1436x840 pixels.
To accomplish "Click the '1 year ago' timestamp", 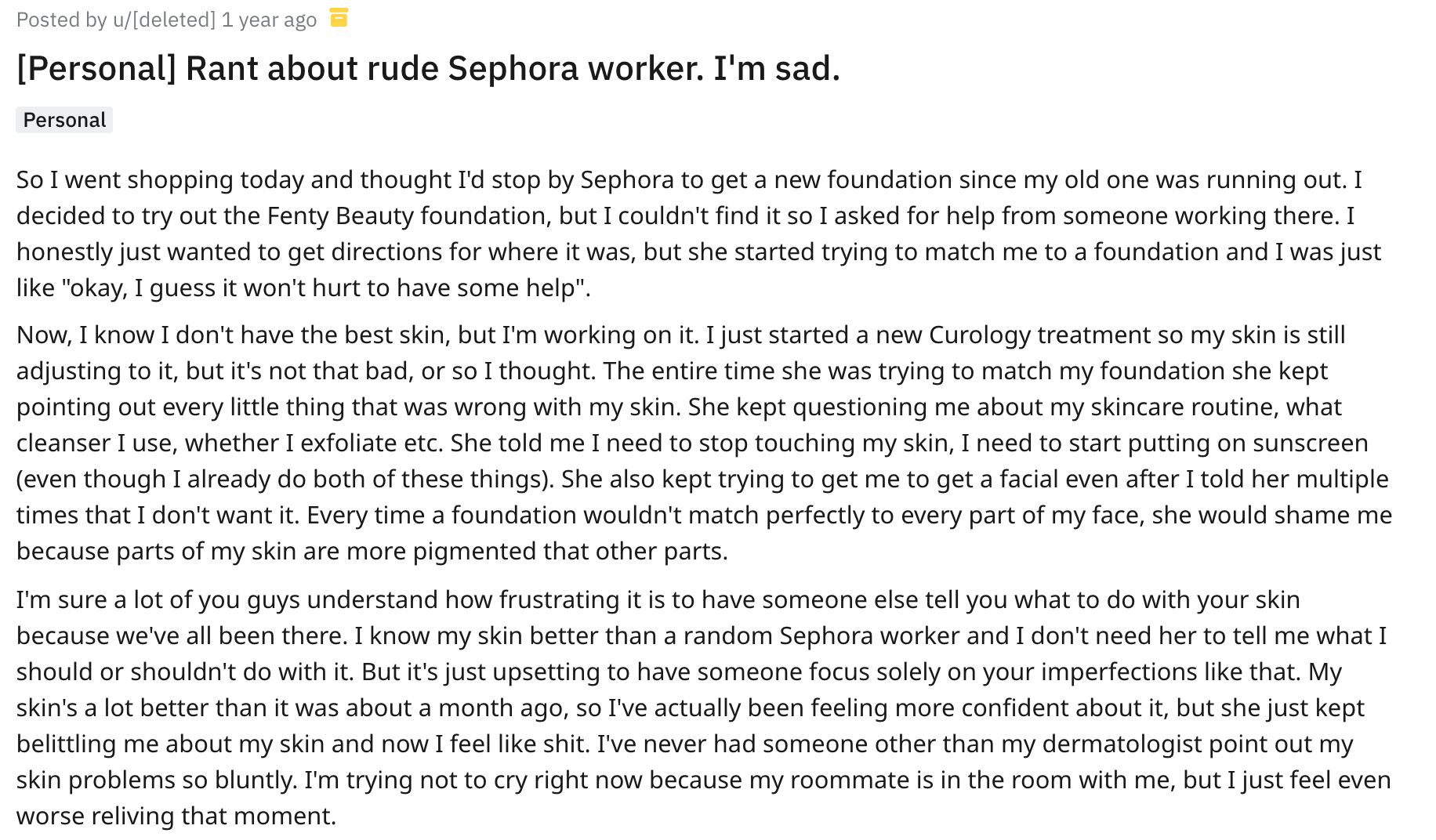I will pyautogui.click(x=269, y=20).
